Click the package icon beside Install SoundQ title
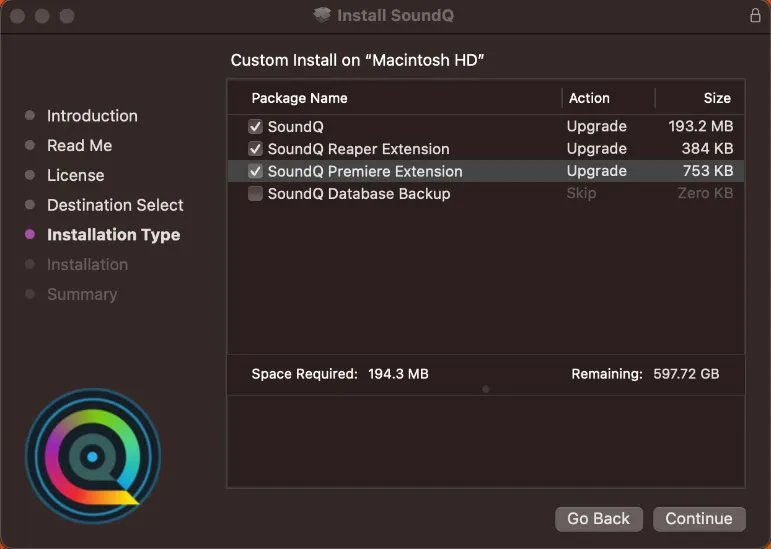771x549 pixels. (x=322, y=15)
